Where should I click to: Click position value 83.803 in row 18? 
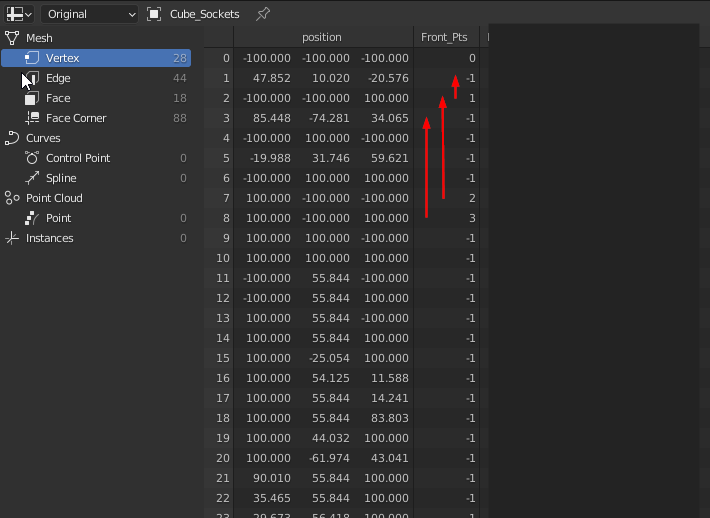(390, 418)
